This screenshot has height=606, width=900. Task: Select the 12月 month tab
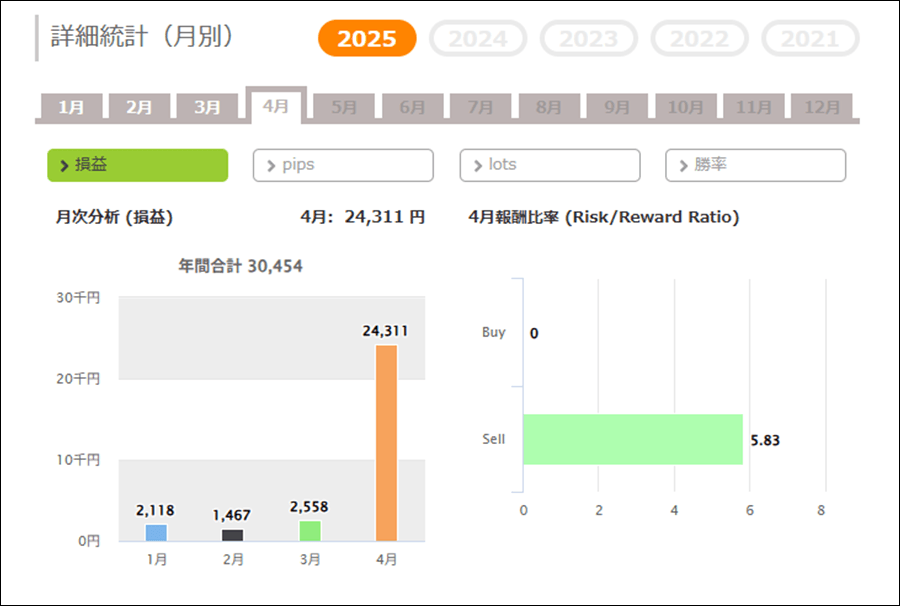click(822, 107)
